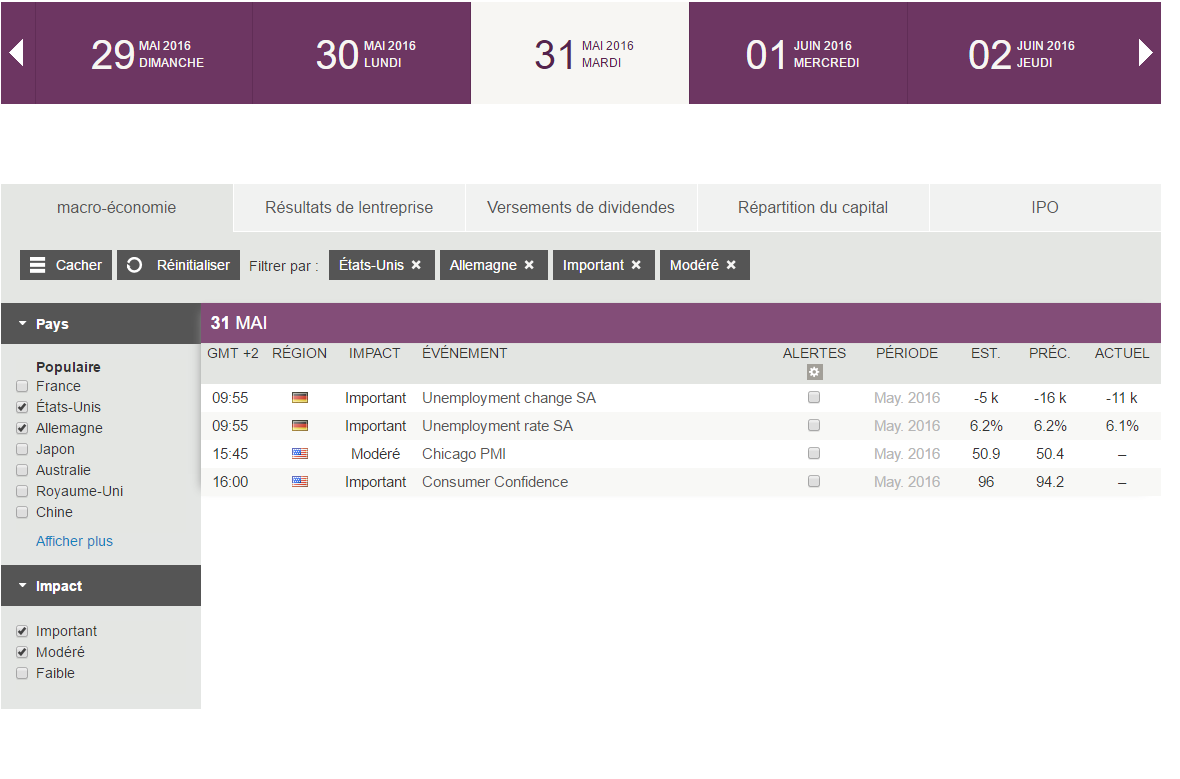Select 02 Juin 2016 Jeudi
Screen dimensions: 1180x779
[1018, 53]
